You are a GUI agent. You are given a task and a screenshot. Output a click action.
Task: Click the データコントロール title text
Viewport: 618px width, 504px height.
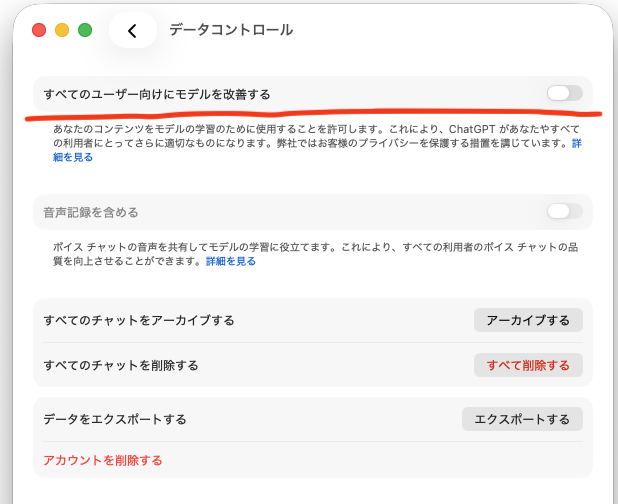coord(231,30)
